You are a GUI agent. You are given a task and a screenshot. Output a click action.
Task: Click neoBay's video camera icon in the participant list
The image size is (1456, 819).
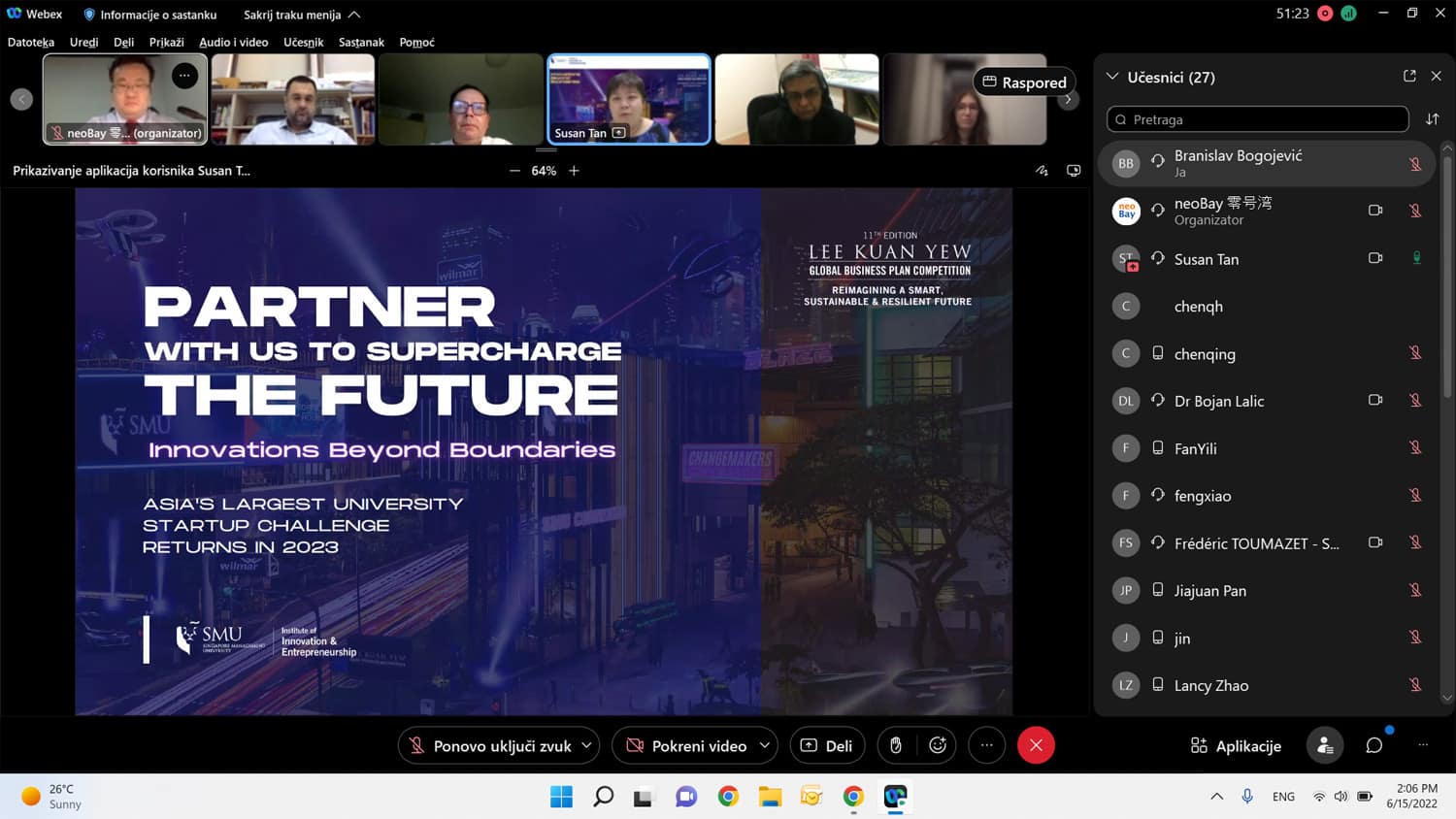pos(1375,211)
